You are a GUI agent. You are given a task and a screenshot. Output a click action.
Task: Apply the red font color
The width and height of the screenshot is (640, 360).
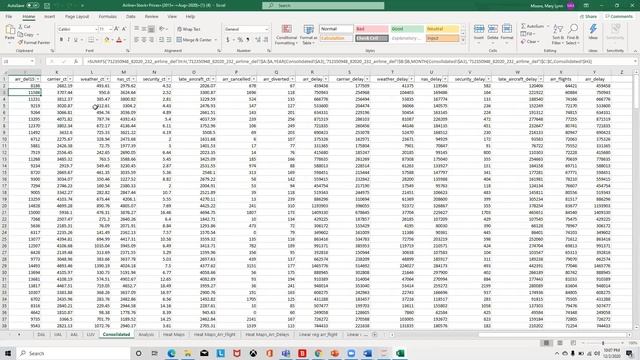[x=119, y=40]
